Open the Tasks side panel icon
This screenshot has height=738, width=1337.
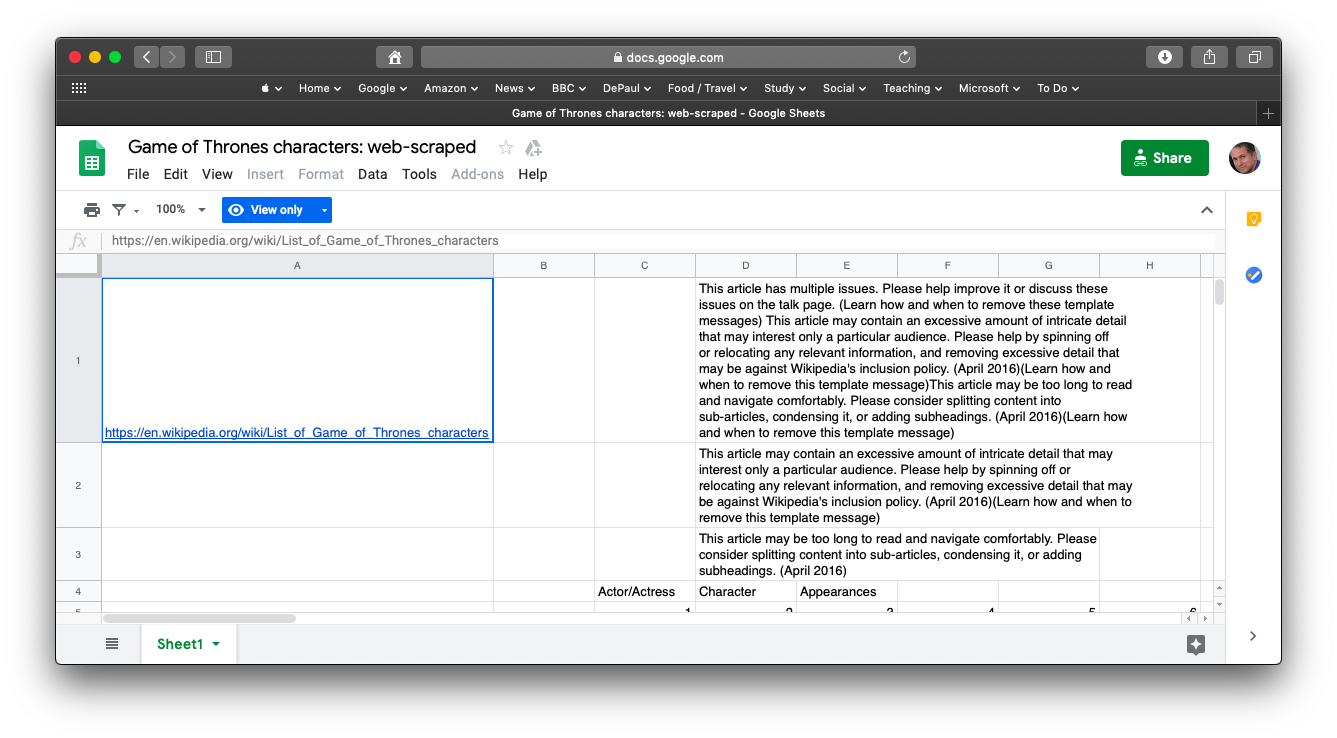click(1253, 275)
